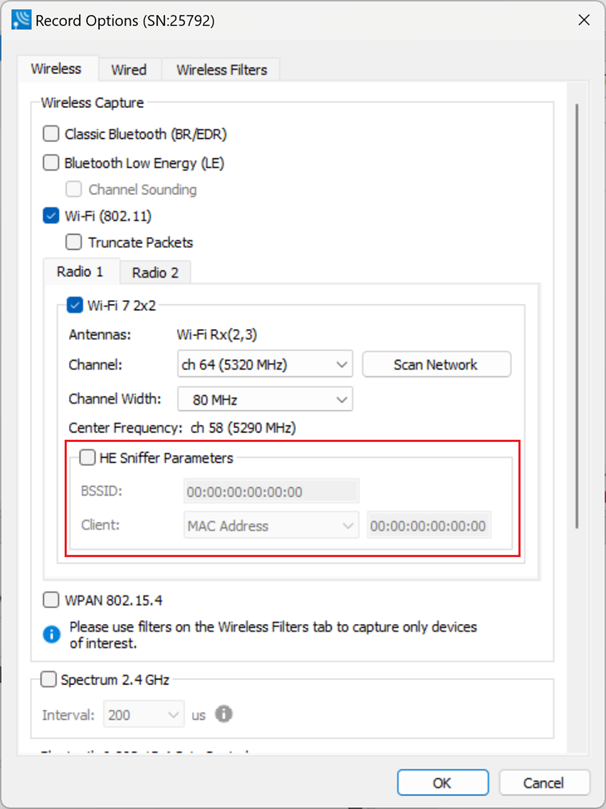Toggle the Channel Sounding checkbox
This screenshot has width=606, height=809.
[x=73, y=189]
